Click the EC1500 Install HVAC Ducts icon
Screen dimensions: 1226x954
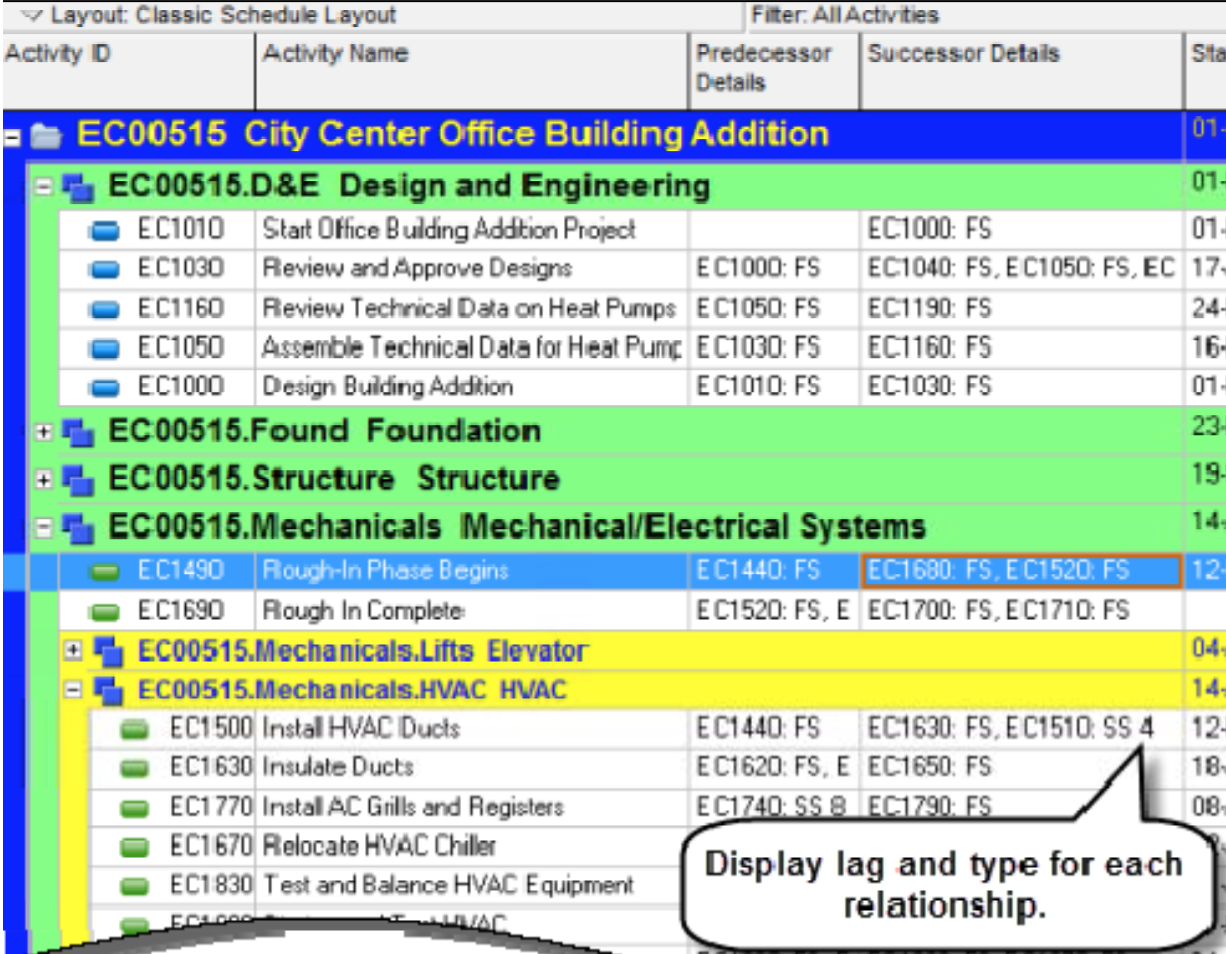(x=133, y=730)
